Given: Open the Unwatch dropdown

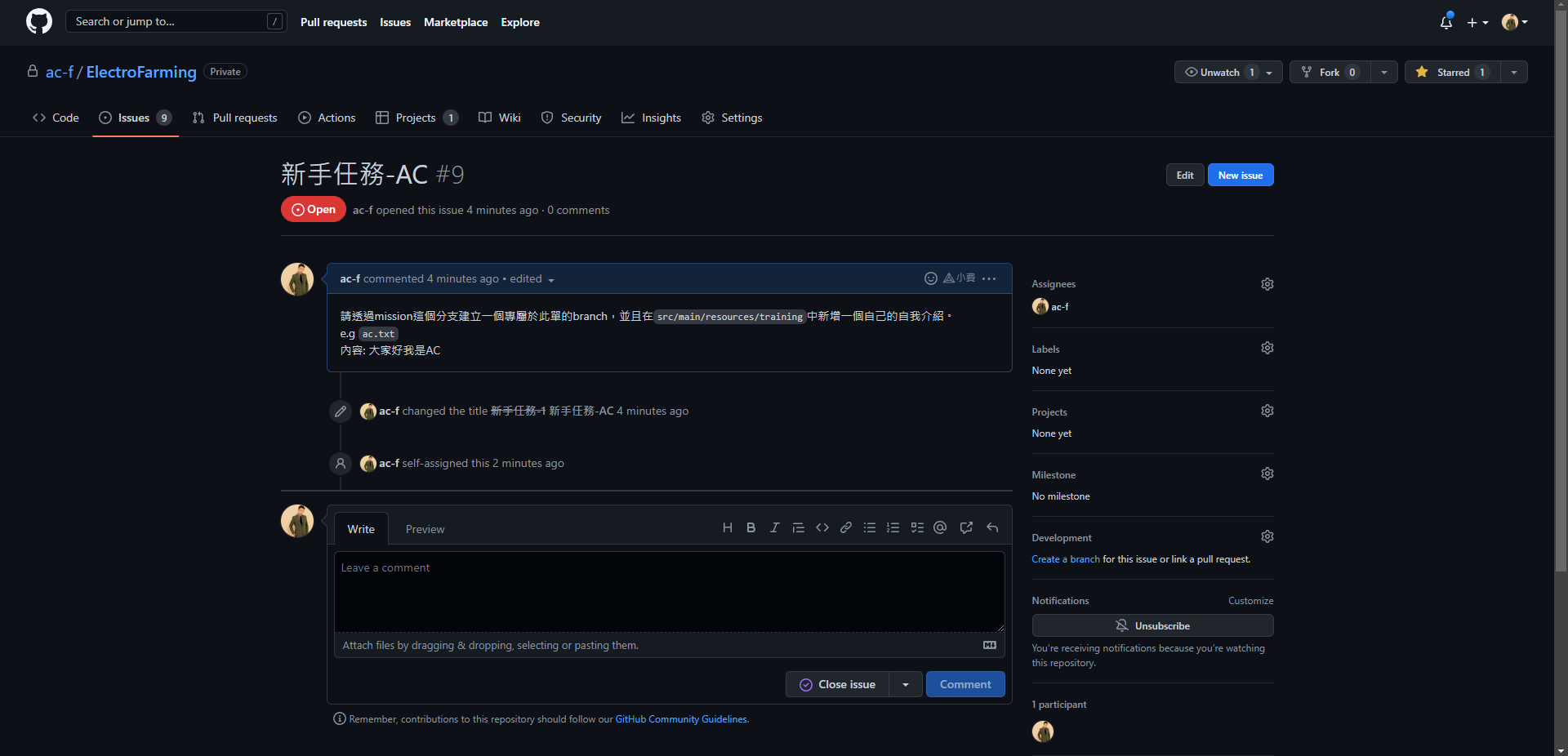Looking at the screenshot, I should tap(1228, 72).
